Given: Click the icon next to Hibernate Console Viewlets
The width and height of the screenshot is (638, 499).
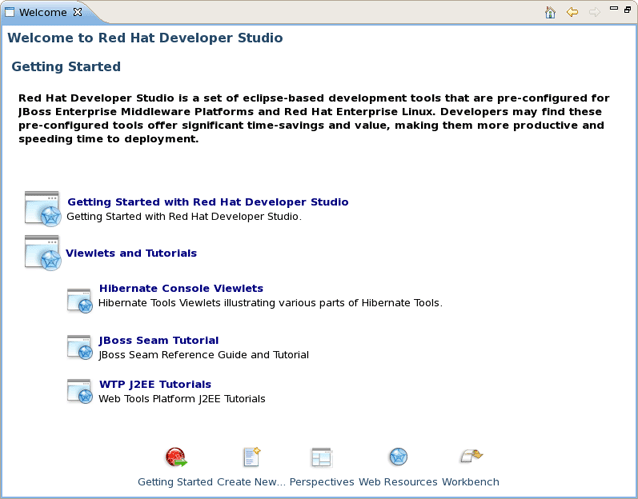Looking at the screenshot, I should coord(80,299).
